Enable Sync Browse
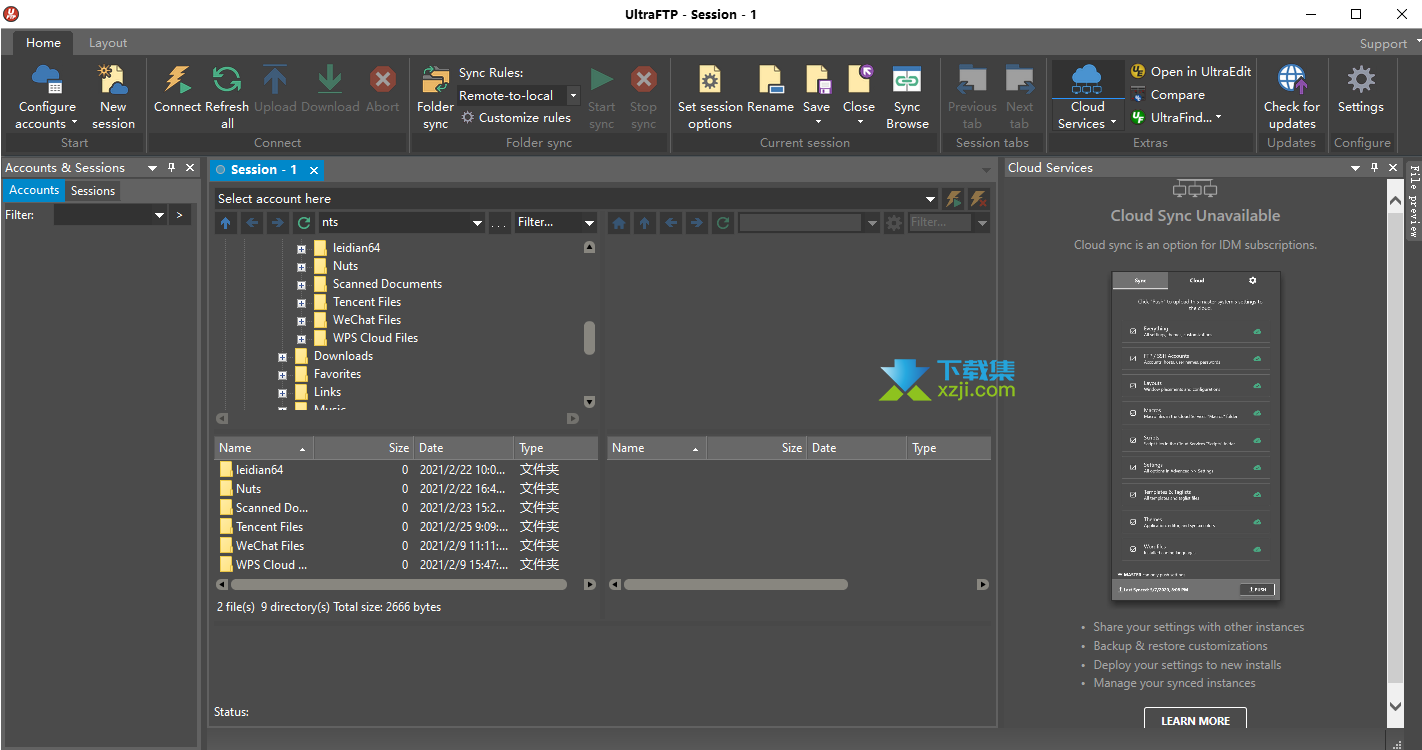The width and height of the screenshot is (1422, 750). 907,97
